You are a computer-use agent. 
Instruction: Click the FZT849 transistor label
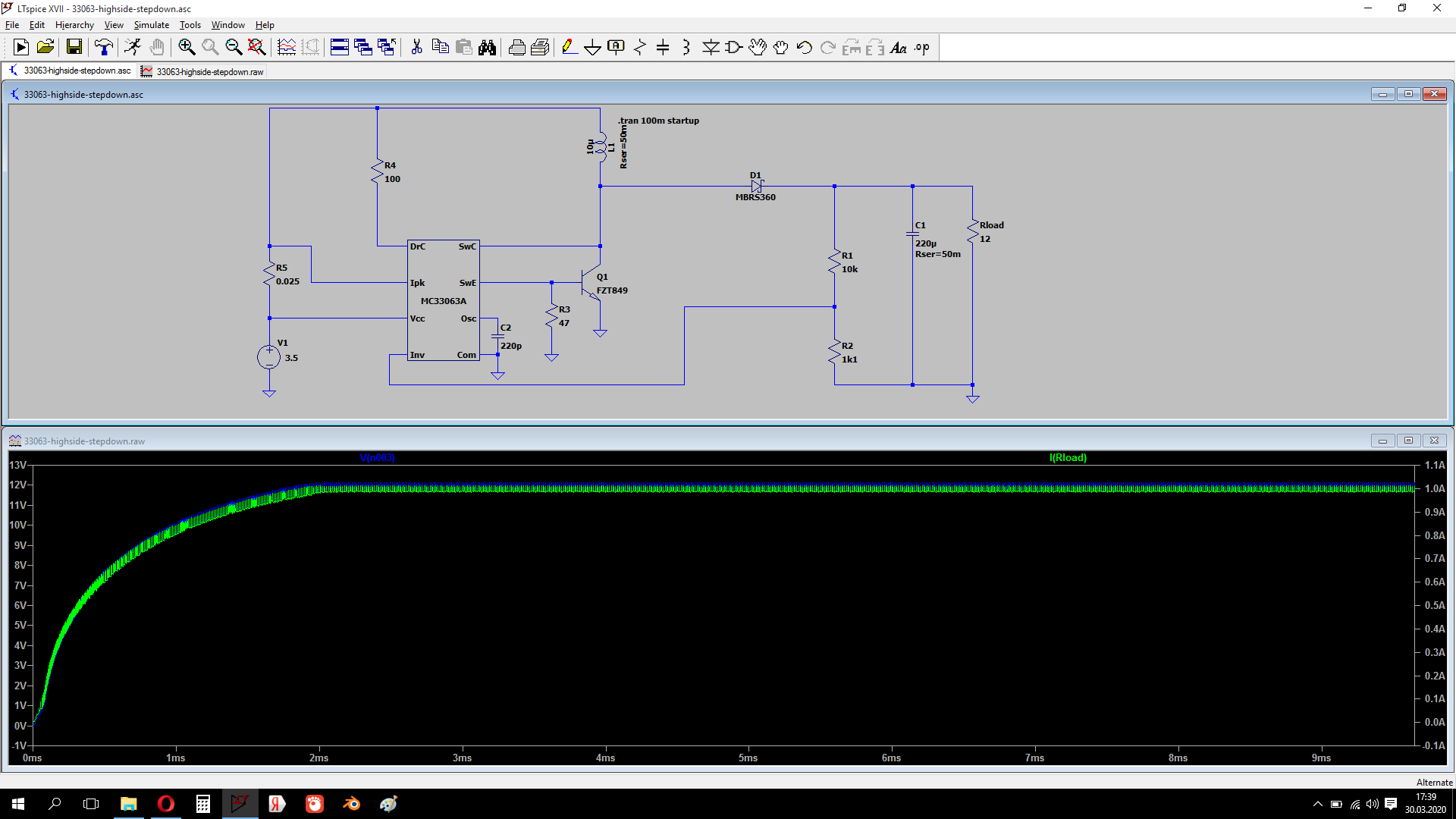(x=612, y=290)
